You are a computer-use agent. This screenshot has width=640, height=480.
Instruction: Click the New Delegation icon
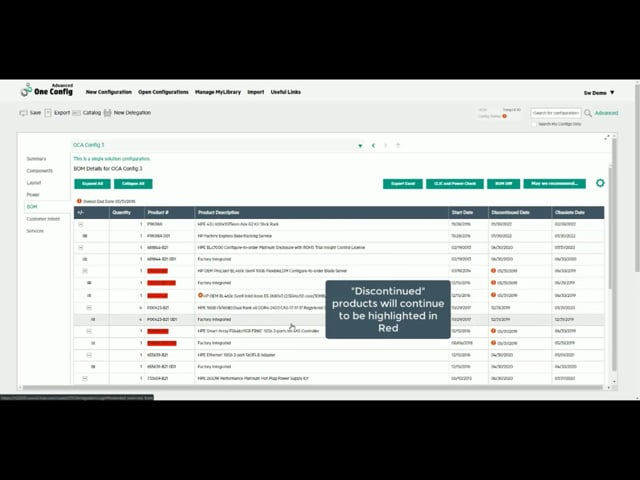coord(107,113)
